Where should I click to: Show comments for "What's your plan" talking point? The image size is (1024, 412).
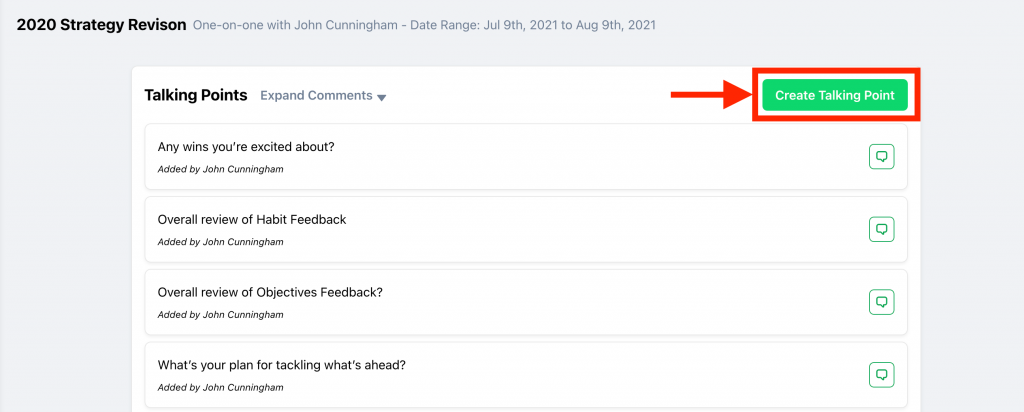[881, 375]
